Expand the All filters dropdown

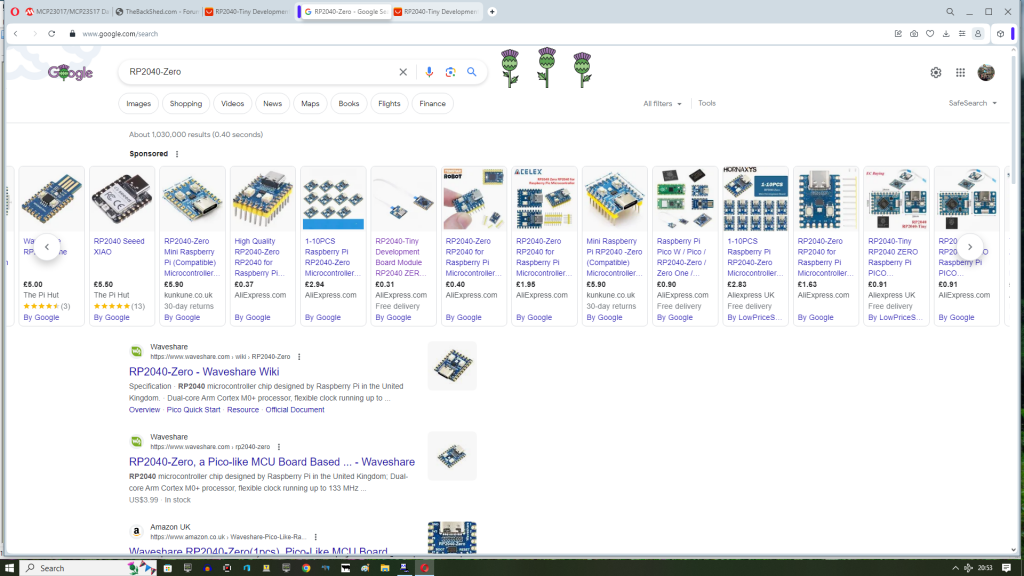coord(662,104)
